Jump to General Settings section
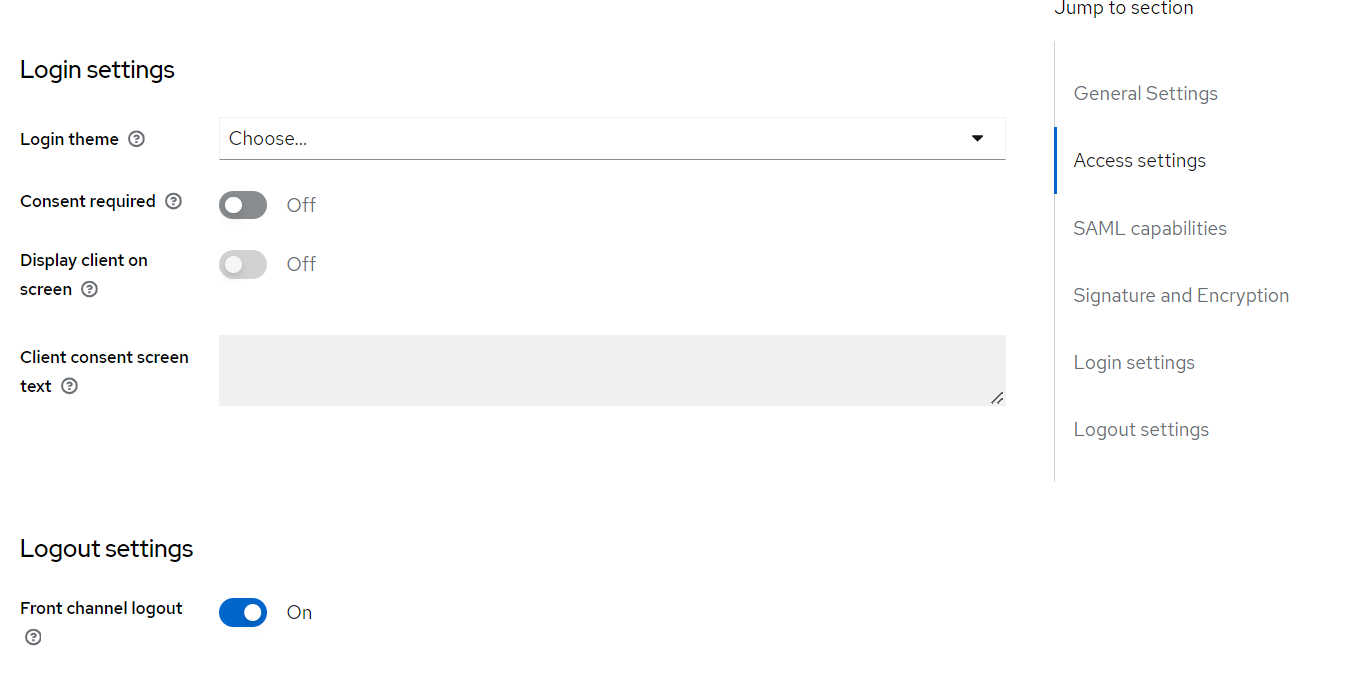The image size is (1354, 690). click(1145, 94)
